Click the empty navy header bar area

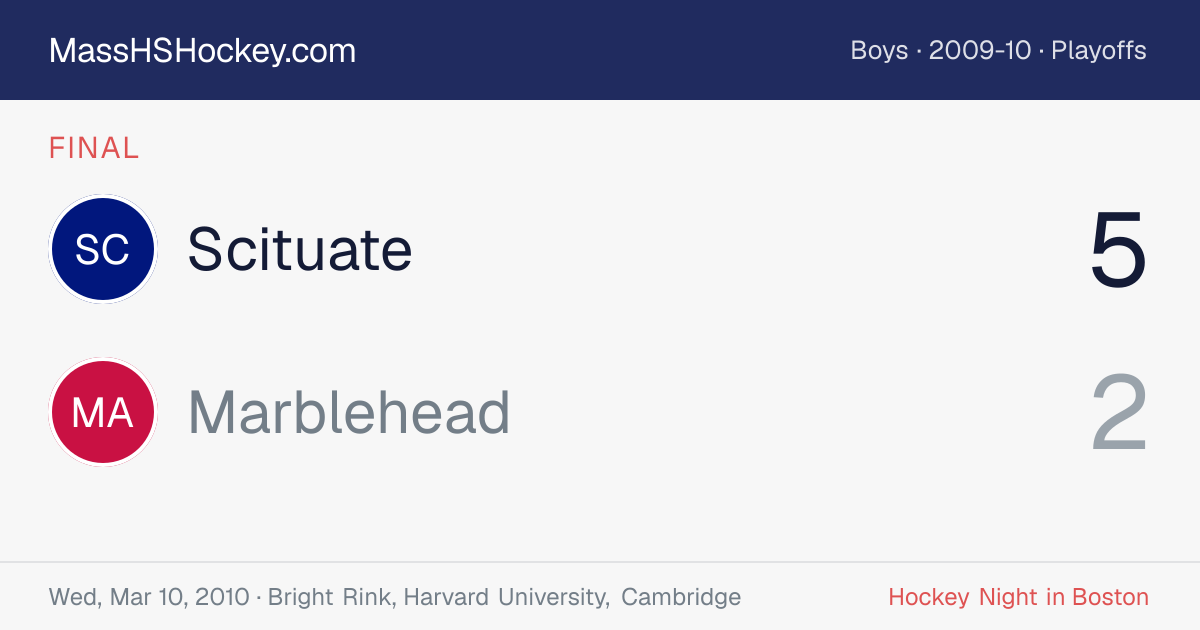600,50
